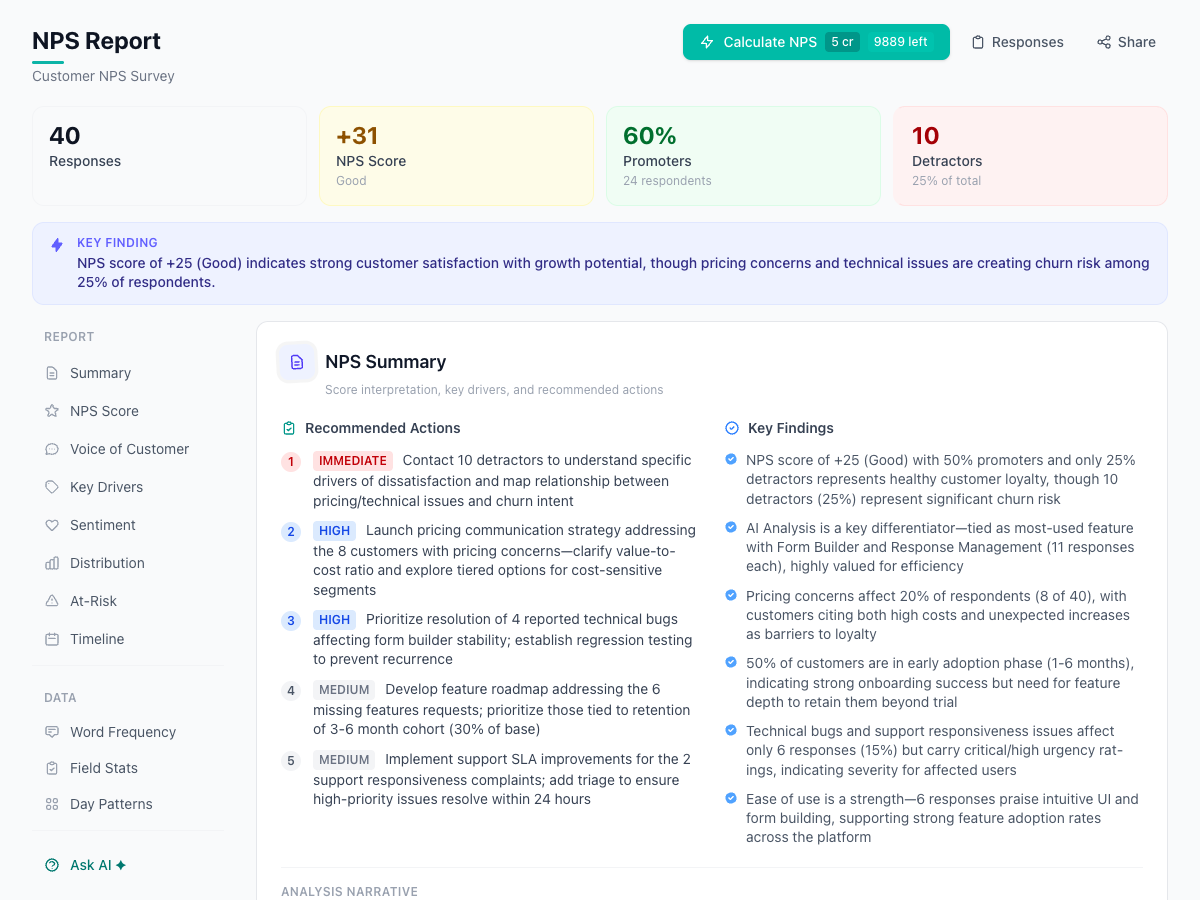This screenshot has width=1200, height=900.
Task: Click the NPS Summary document icon
Action: pos(297,362)
